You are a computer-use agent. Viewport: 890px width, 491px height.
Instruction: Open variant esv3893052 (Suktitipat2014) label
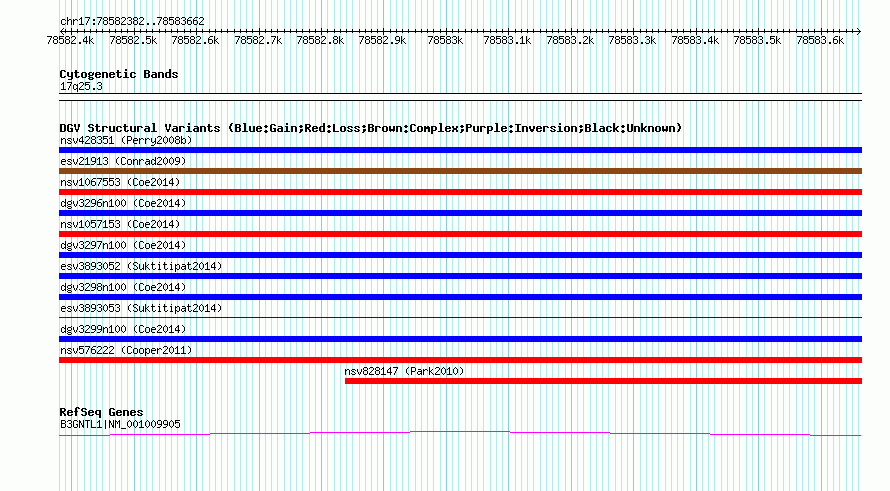click(141, 266)
